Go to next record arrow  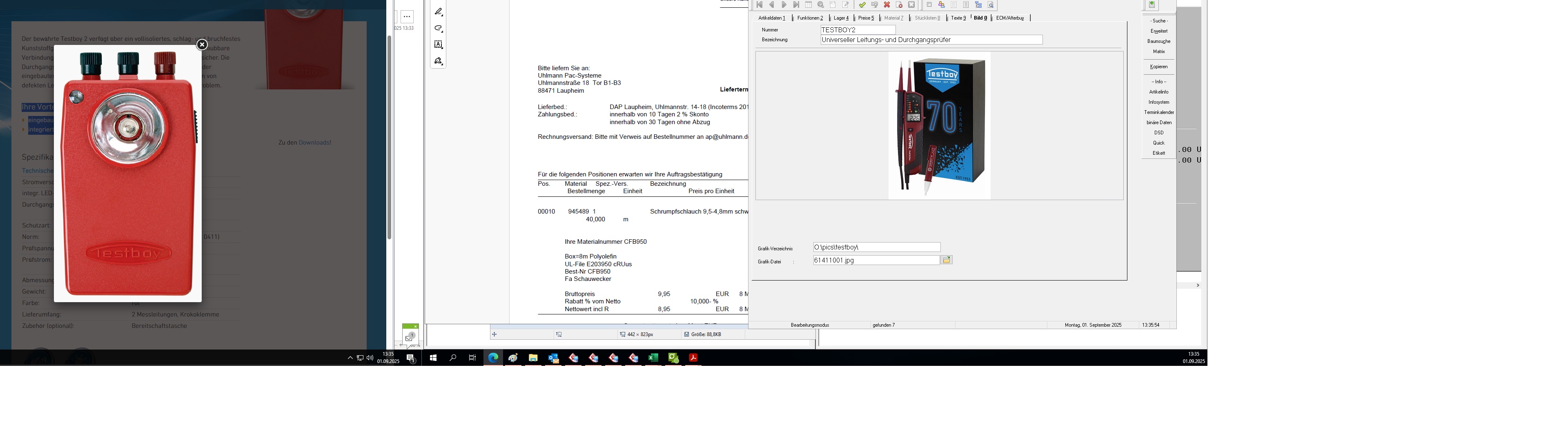click(784, 5)
